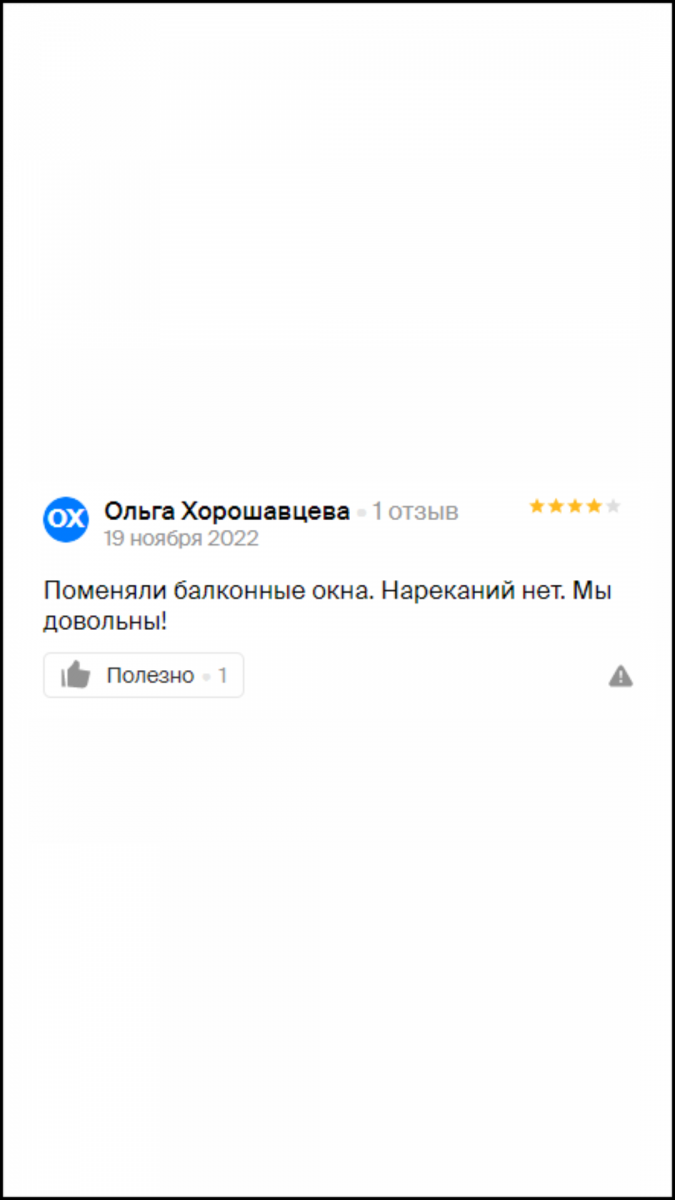This screenshot has height=1200, width=675.
Task: Click the word "довольны!" in review
Action: (x=105, y=622)
